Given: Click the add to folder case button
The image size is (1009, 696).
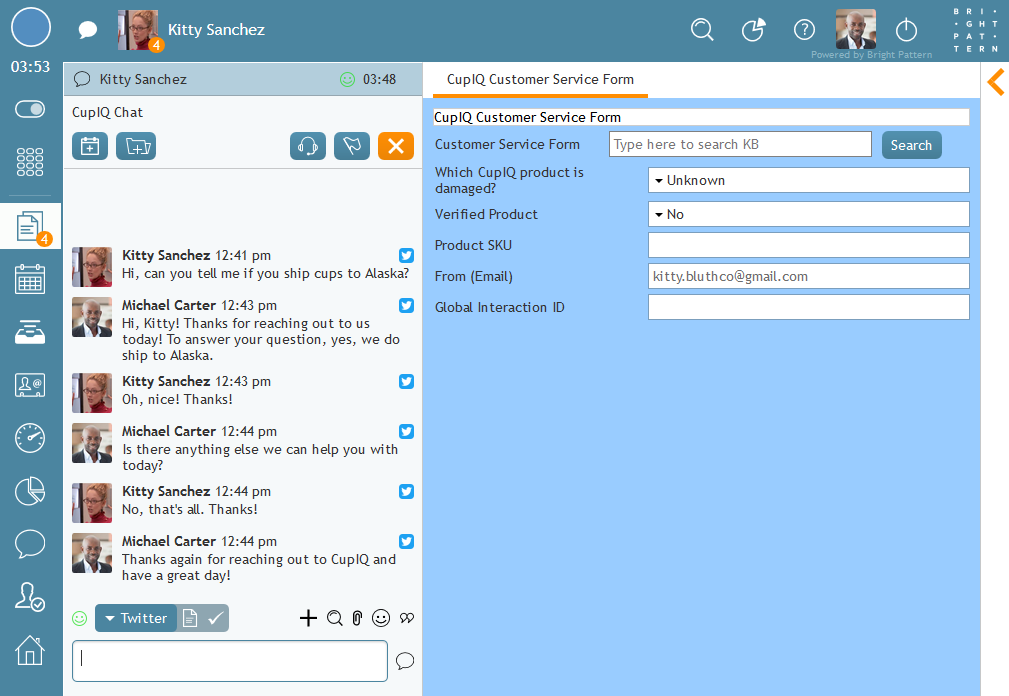Looking at the screenshot, I should click(x=136, y=146).
